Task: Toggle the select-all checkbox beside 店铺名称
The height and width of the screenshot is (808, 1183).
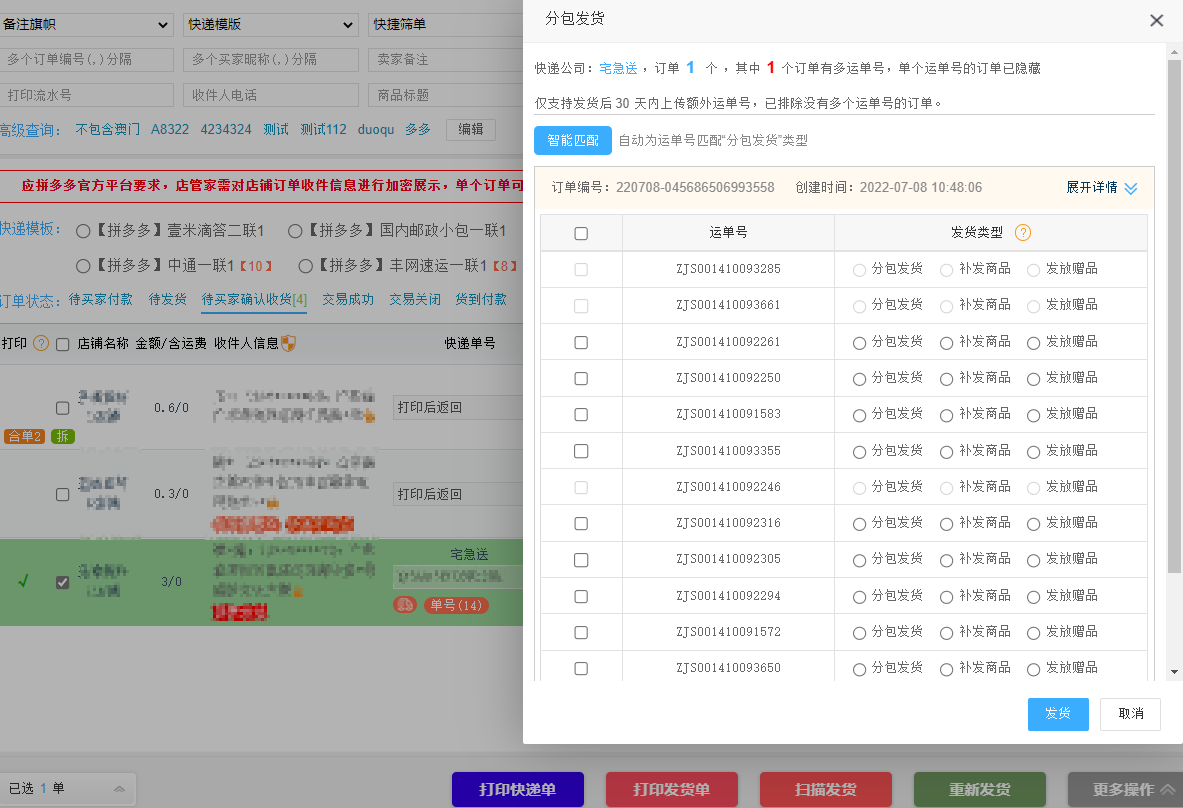Action: [x=63, y=345]
